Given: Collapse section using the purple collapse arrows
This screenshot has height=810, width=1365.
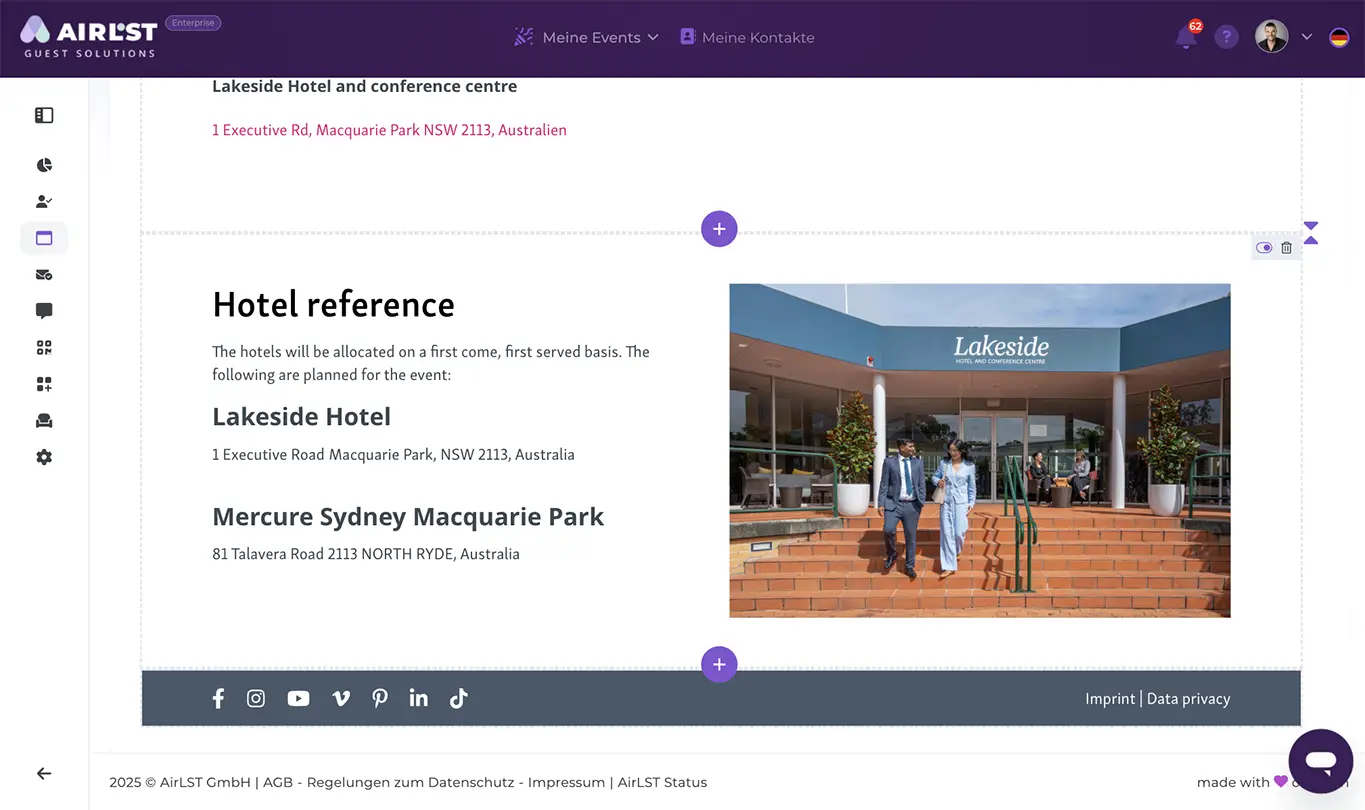Looking at the screenshot, I should click(x=1311, y=233).
